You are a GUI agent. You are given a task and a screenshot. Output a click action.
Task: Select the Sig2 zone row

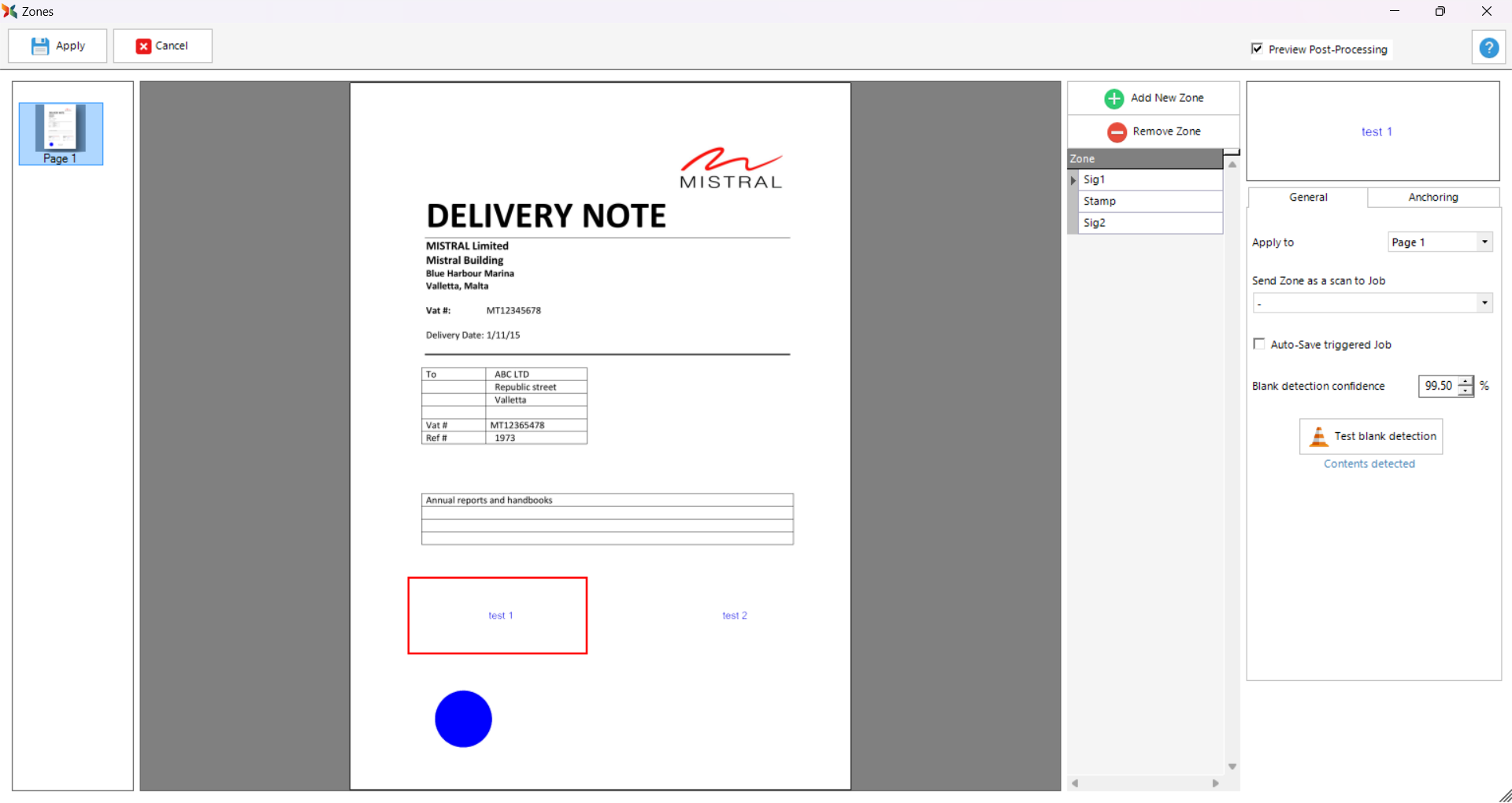click(x=1149, y=224)
